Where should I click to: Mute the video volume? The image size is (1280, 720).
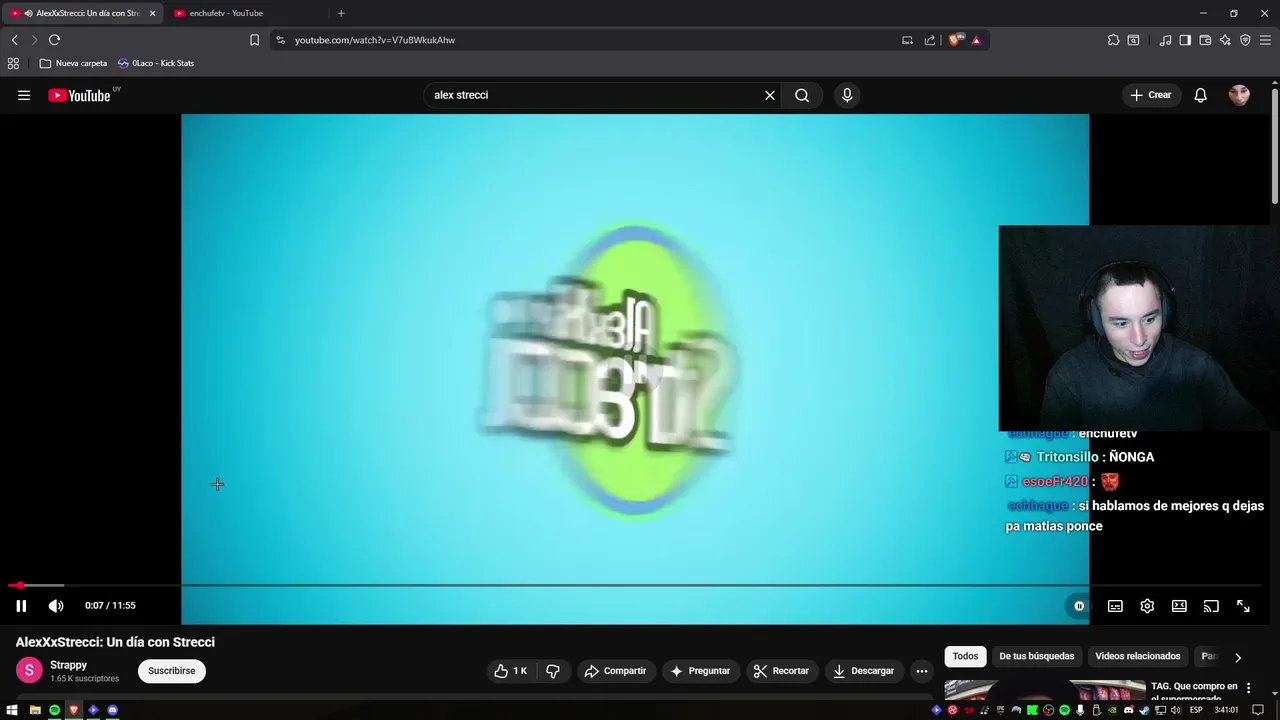pos(56,605)
